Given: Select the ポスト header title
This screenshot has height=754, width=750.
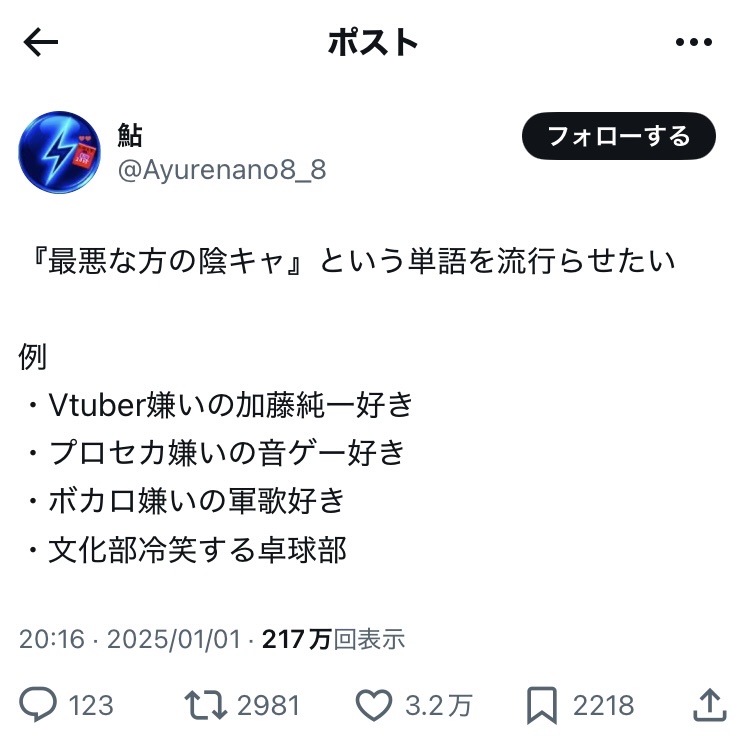Looking at the screenshot, I should (373, 42).
